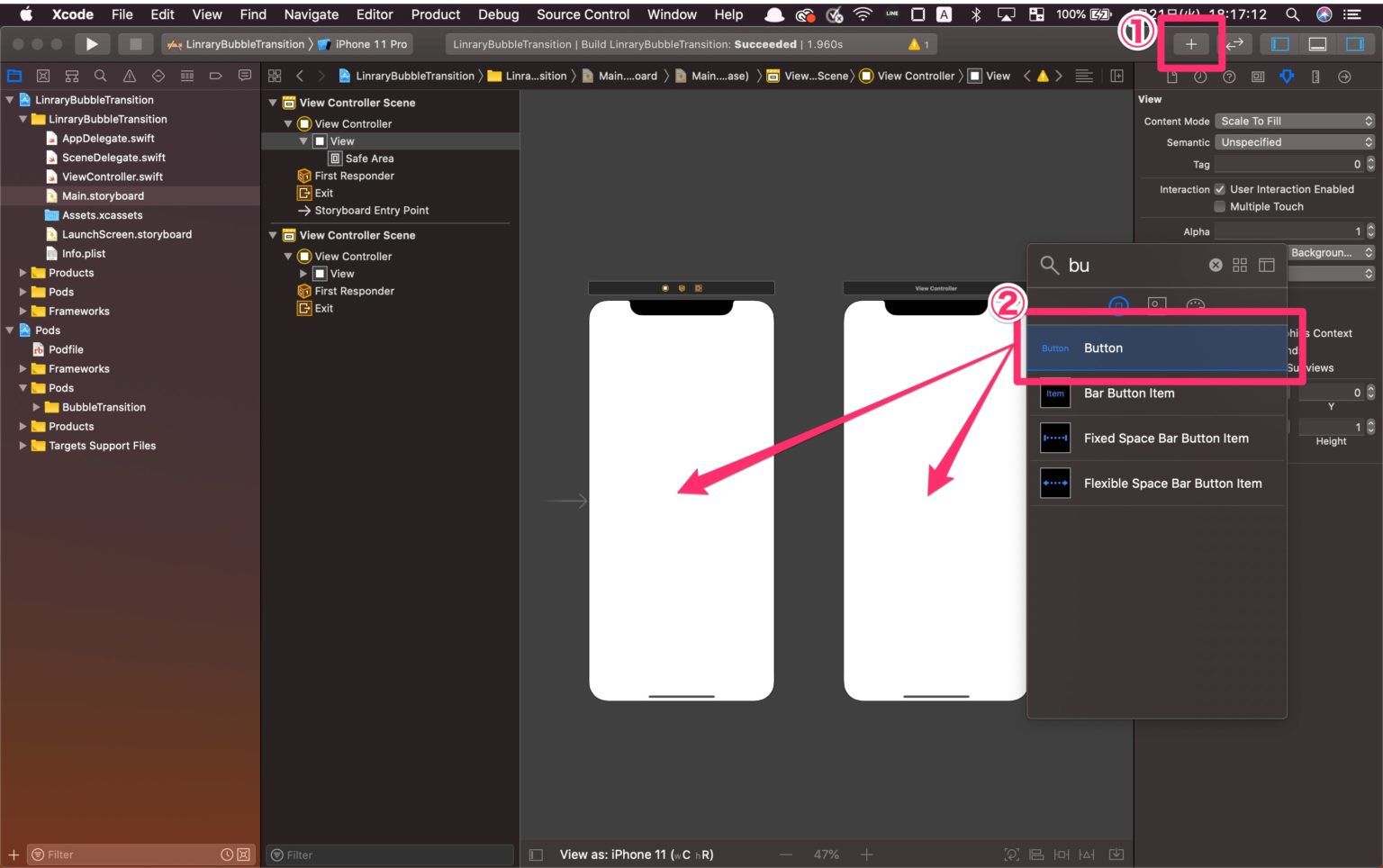This screenshot has height=868, width=1383.
Task: Select Main.storyboard in the project navigator
Action: (x=104, y=195)
